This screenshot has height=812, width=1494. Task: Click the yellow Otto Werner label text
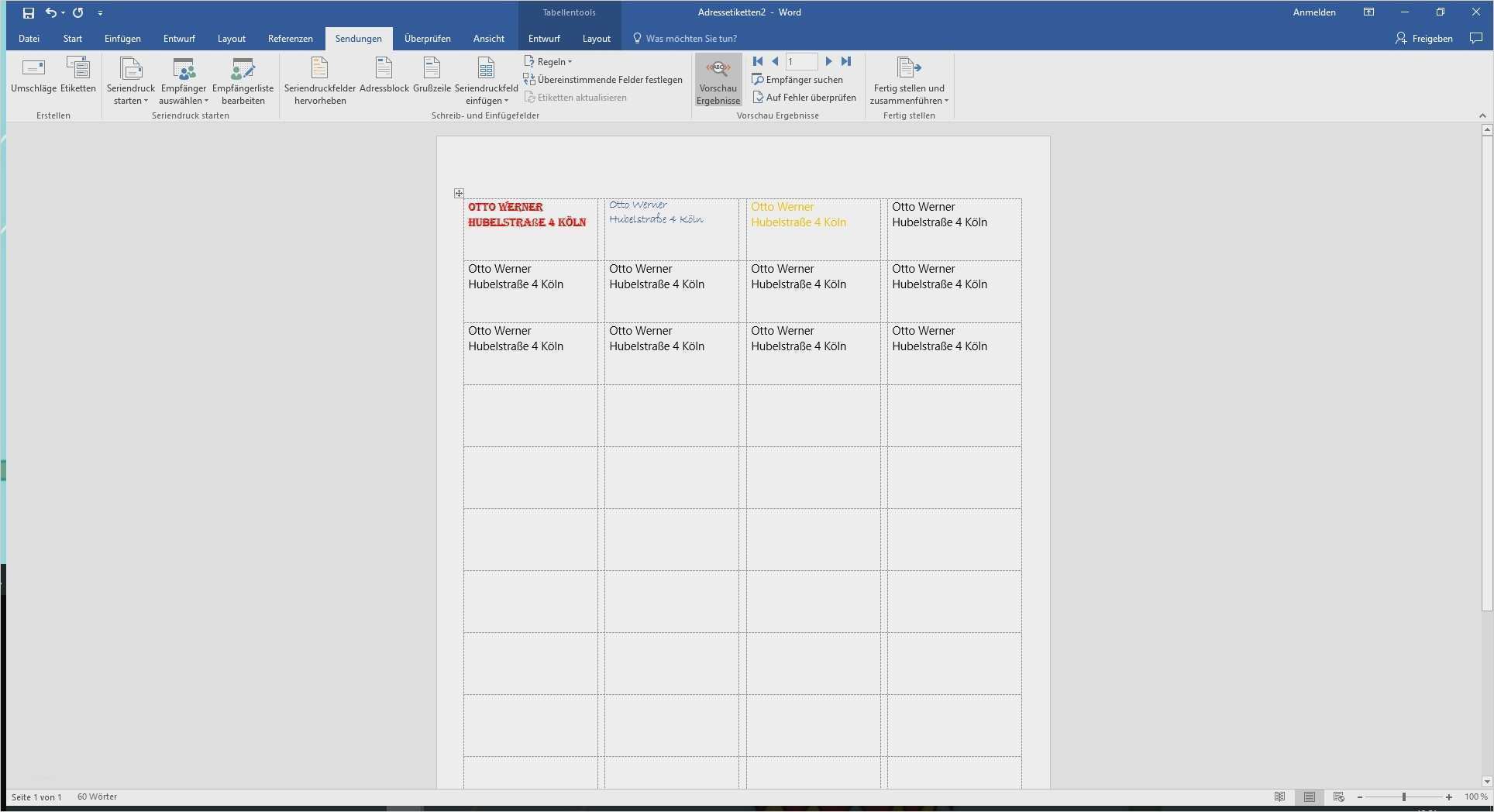[783, 207]
